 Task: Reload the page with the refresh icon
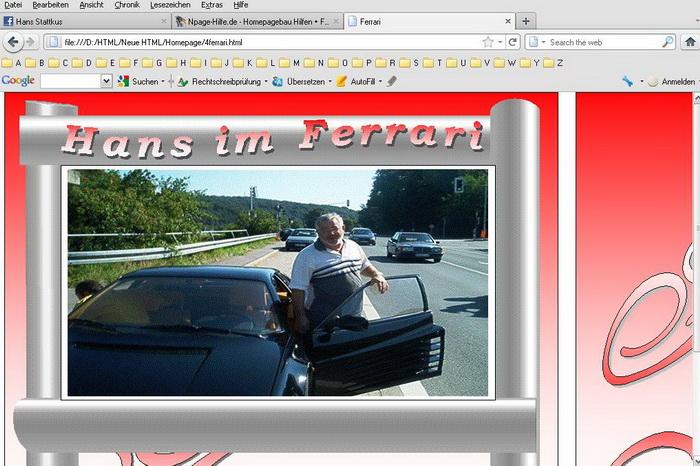click(x=513, y=42)
